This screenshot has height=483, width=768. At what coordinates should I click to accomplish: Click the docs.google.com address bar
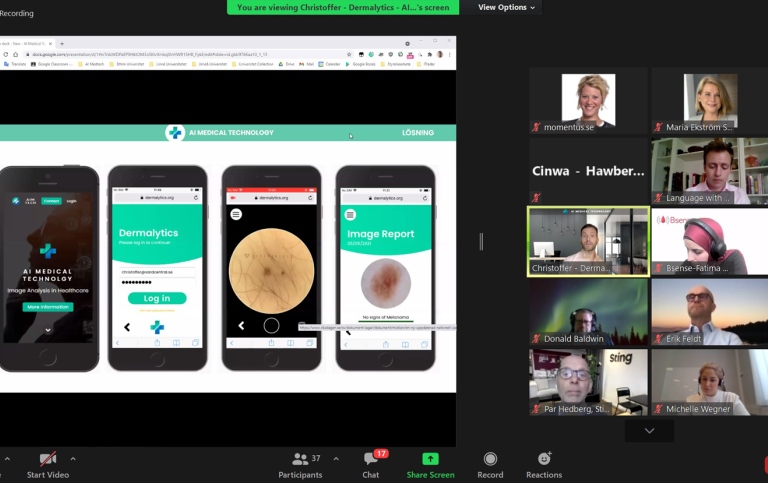pos(189,54)
